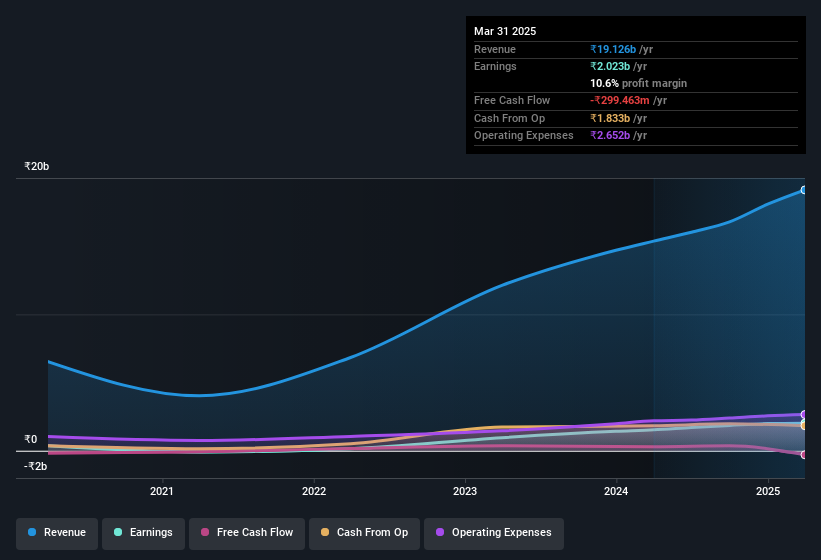
Task: Click the Cash From Op label in tooltip
Action: [x=509, y=118]
